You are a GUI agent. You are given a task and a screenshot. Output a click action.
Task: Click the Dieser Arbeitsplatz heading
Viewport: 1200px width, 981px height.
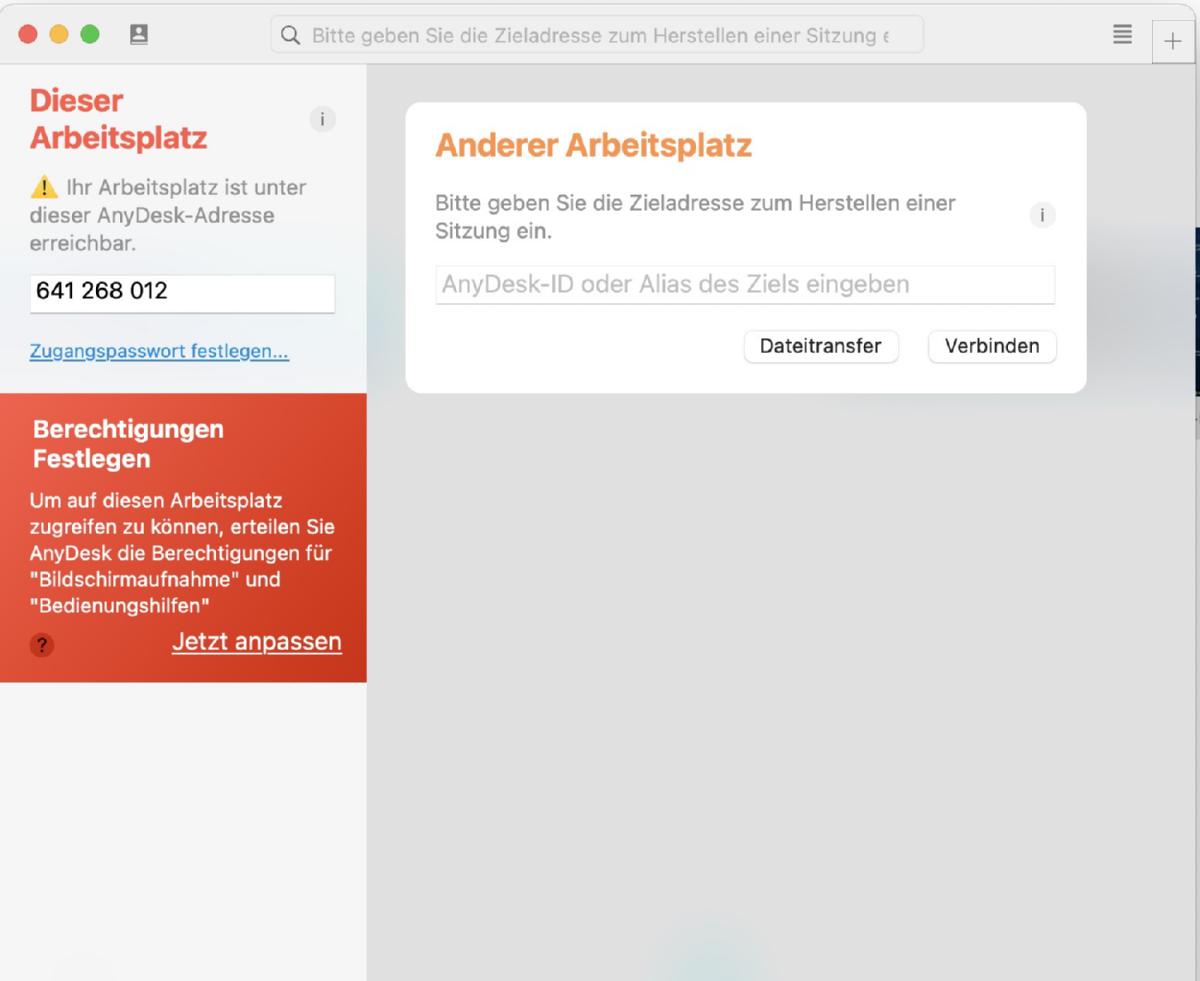click(x=118, y=119)
